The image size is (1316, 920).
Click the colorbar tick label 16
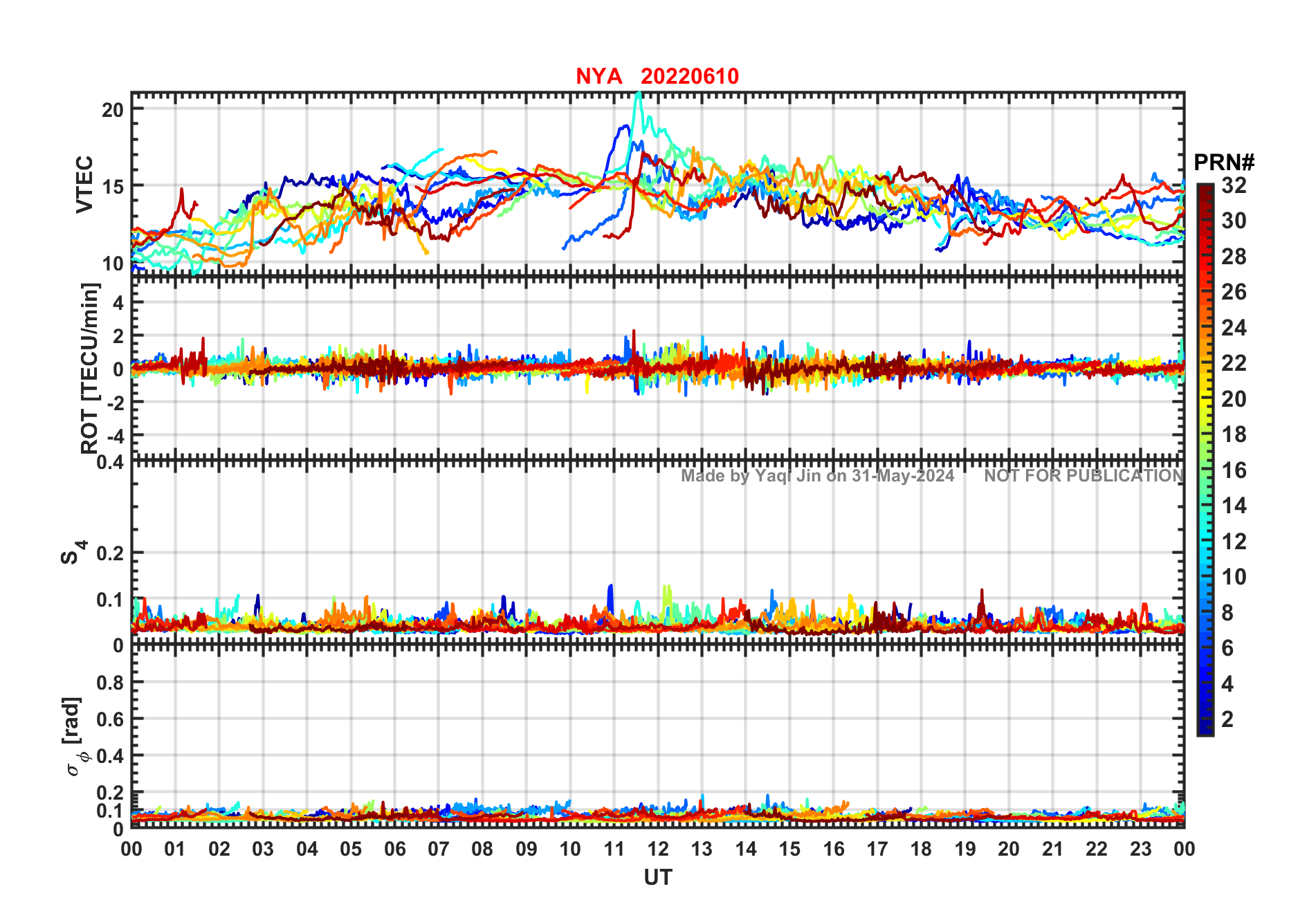point(1234,470)
